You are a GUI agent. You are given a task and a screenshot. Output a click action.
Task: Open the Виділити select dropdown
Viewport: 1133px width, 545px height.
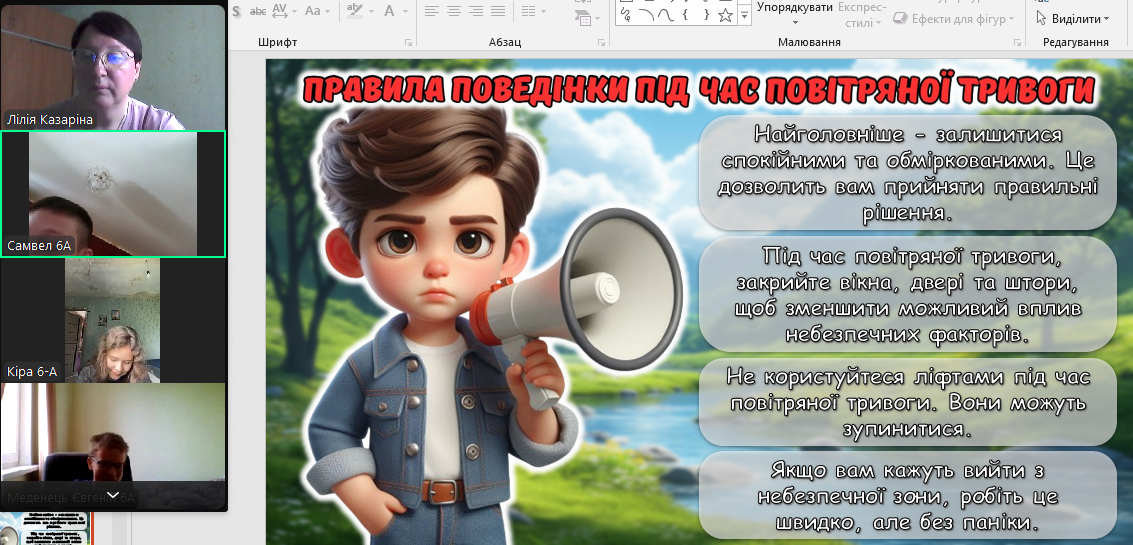pyautogui.click(x=1080, y=19)
